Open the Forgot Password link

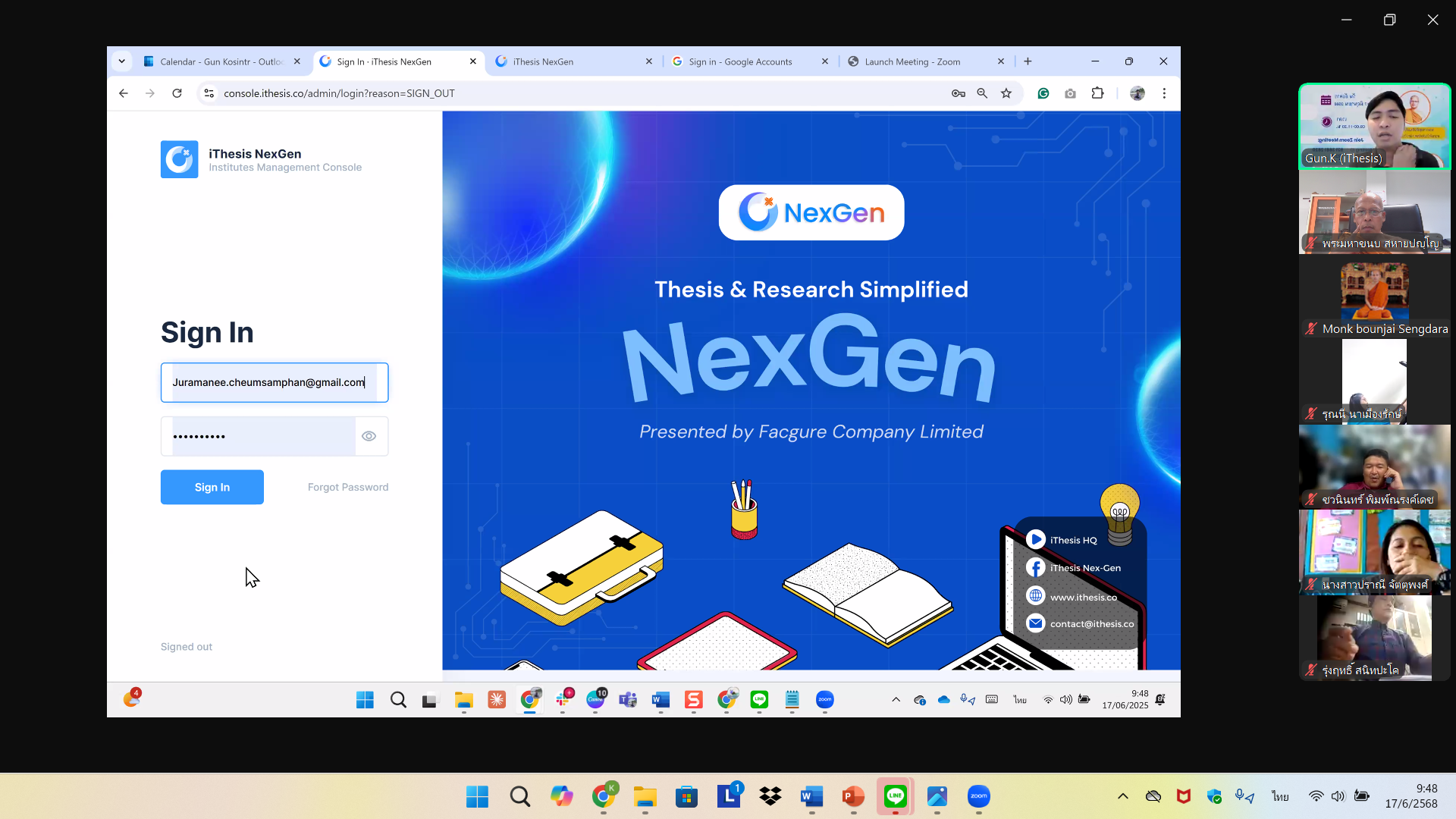click(348, 487)
